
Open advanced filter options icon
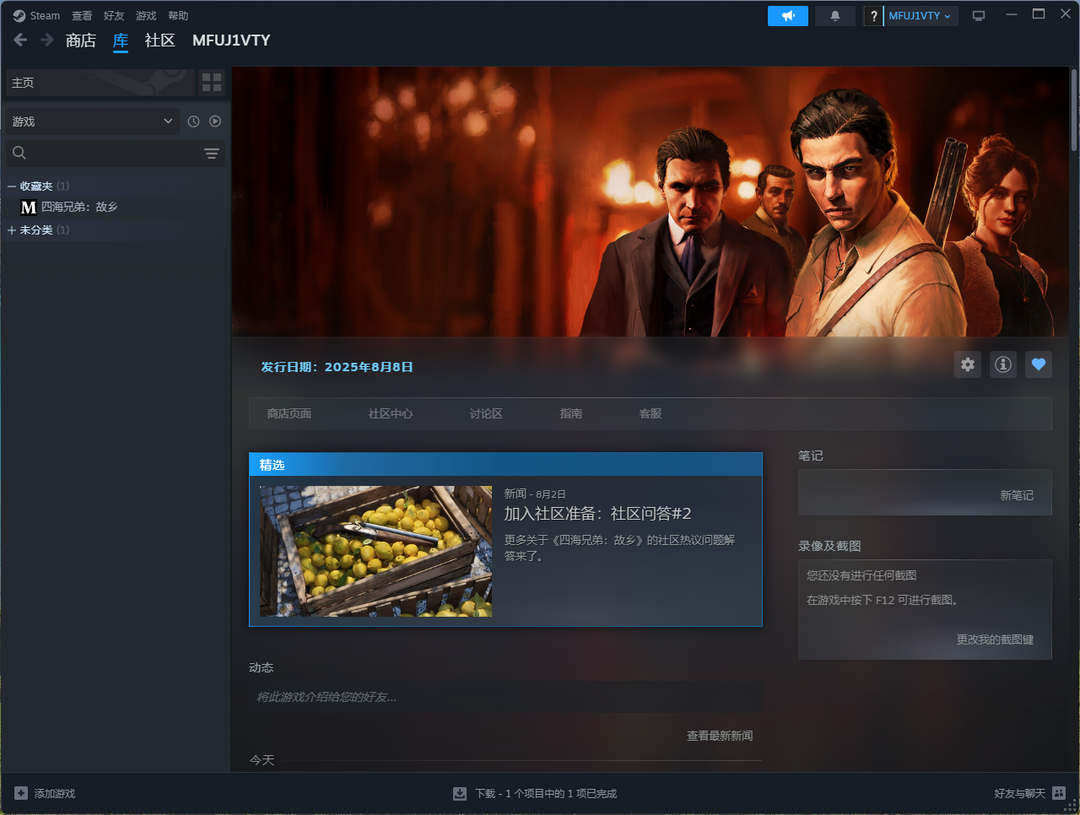211,153
